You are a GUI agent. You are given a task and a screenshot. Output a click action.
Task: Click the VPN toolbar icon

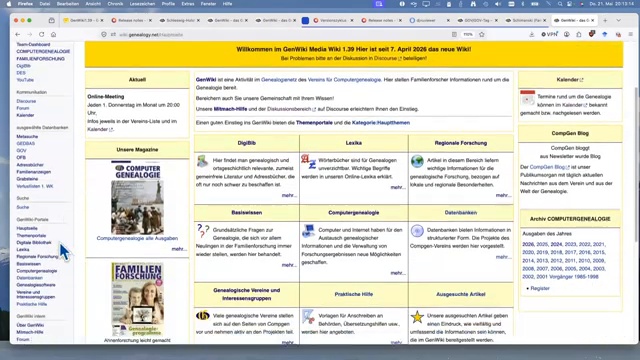[549, 35]
